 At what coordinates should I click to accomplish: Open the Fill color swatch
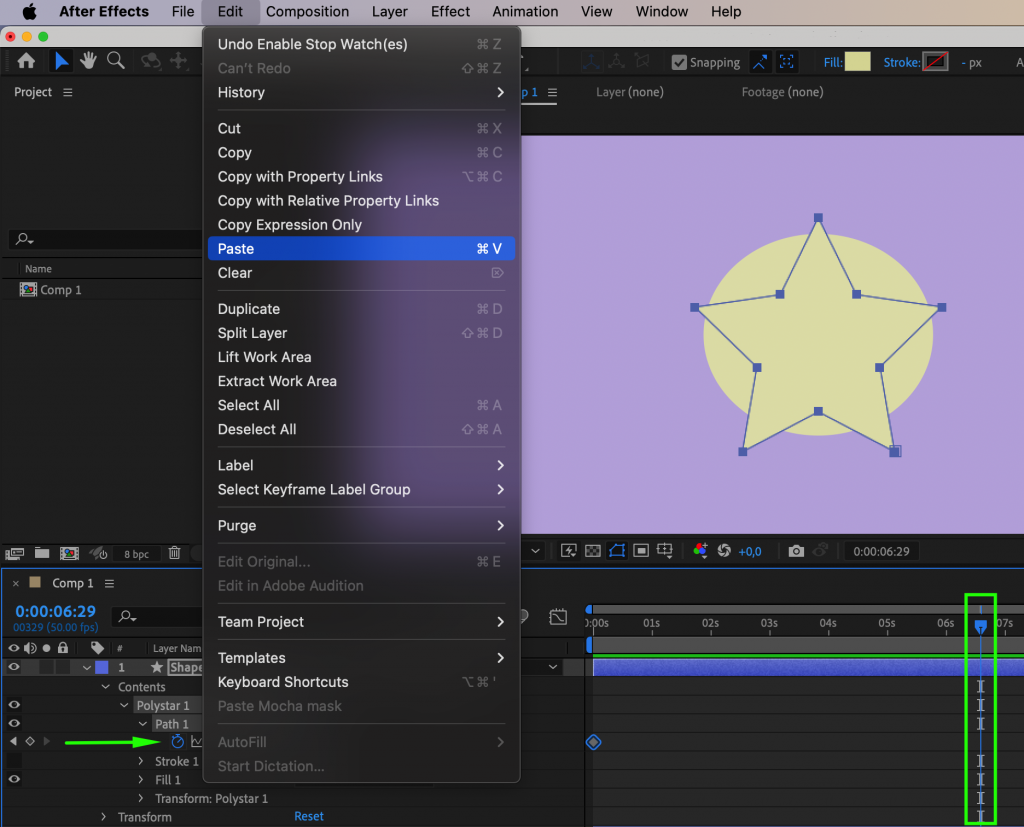[x=858, y=61]
